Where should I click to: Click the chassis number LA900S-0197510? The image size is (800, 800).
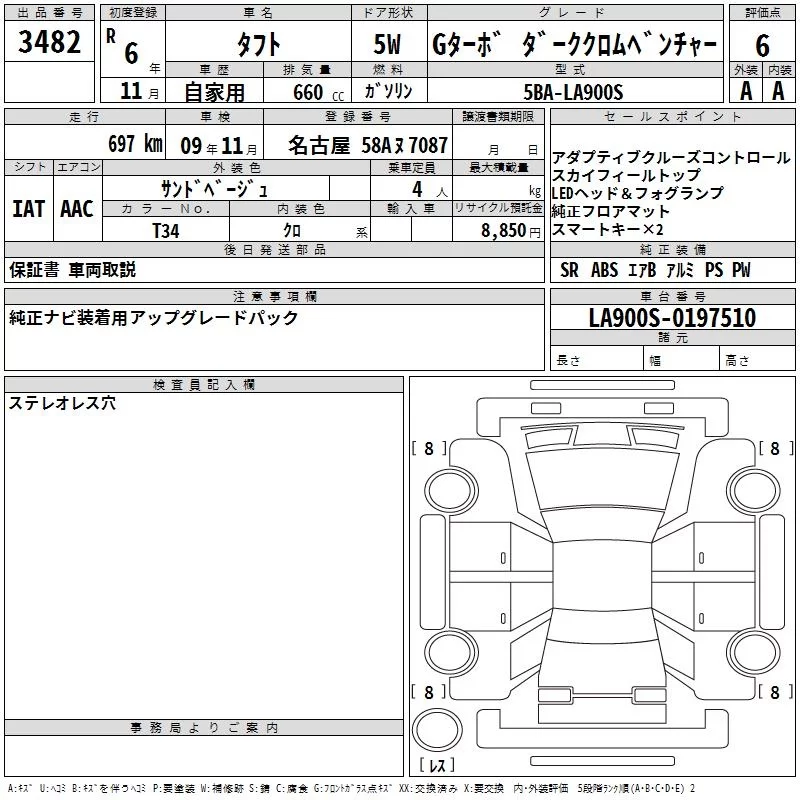click(x=672, y=317)
